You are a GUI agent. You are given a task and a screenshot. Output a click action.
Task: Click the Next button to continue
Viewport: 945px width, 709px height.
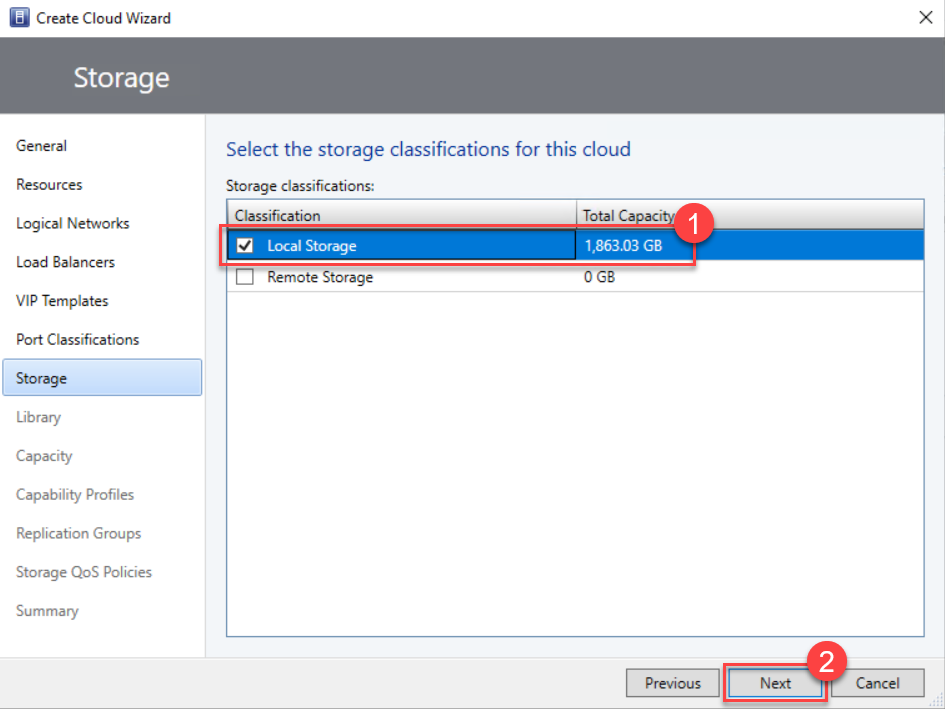775,683
